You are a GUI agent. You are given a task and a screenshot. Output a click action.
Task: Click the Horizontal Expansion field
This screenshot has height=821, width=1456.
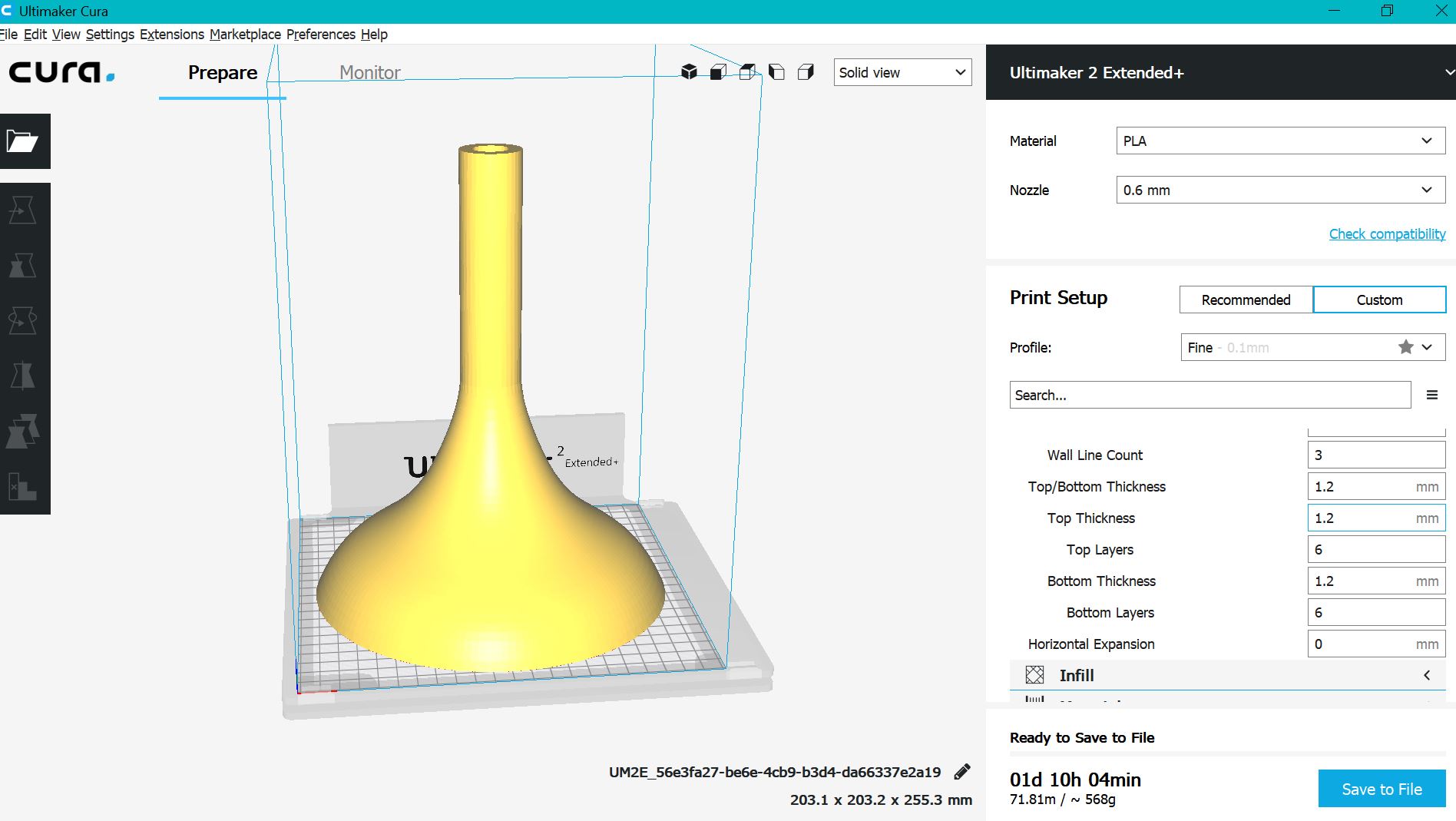[1376, 644]
